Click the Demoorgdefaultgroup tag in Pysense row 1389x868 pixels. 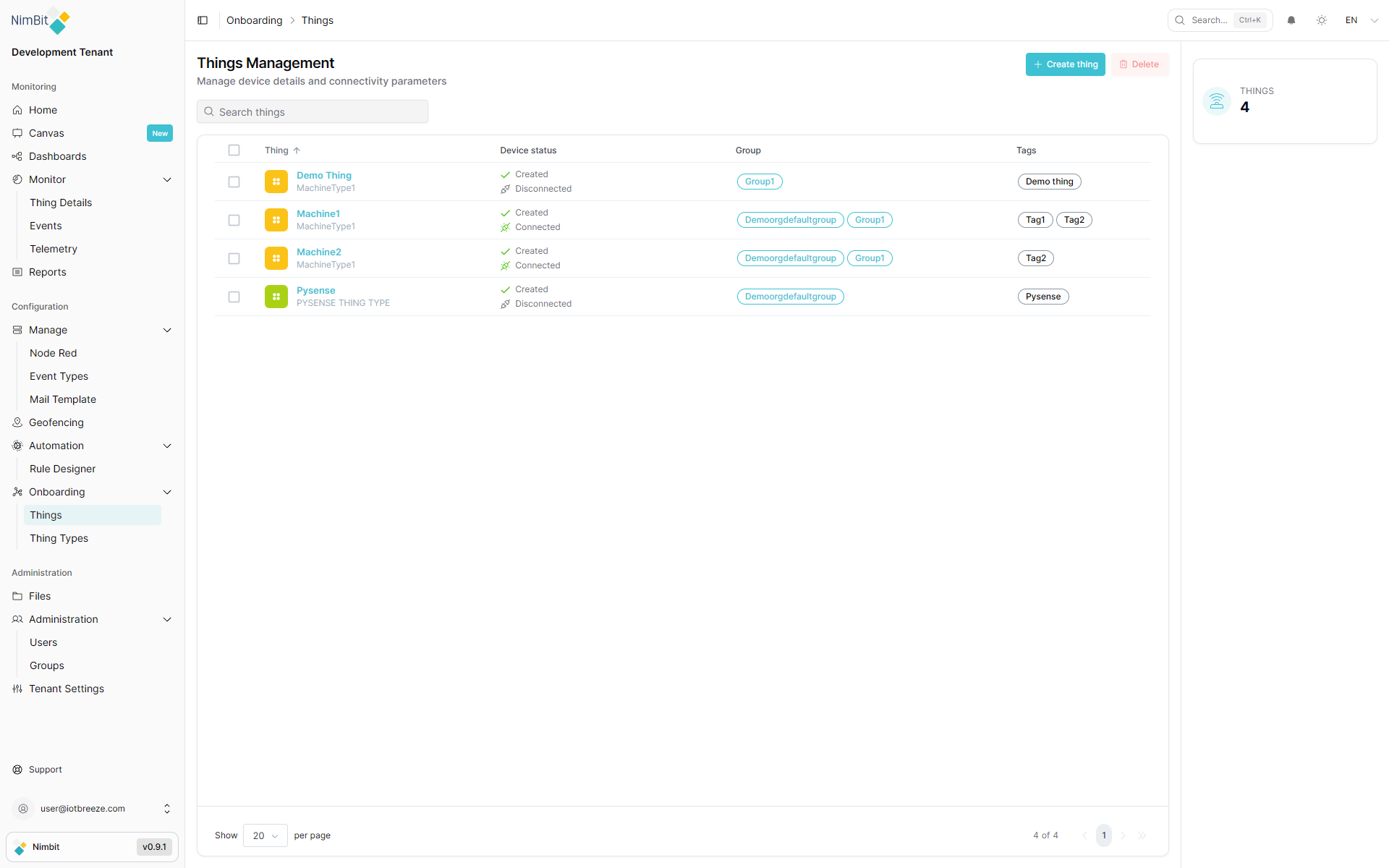click(790, 297)
